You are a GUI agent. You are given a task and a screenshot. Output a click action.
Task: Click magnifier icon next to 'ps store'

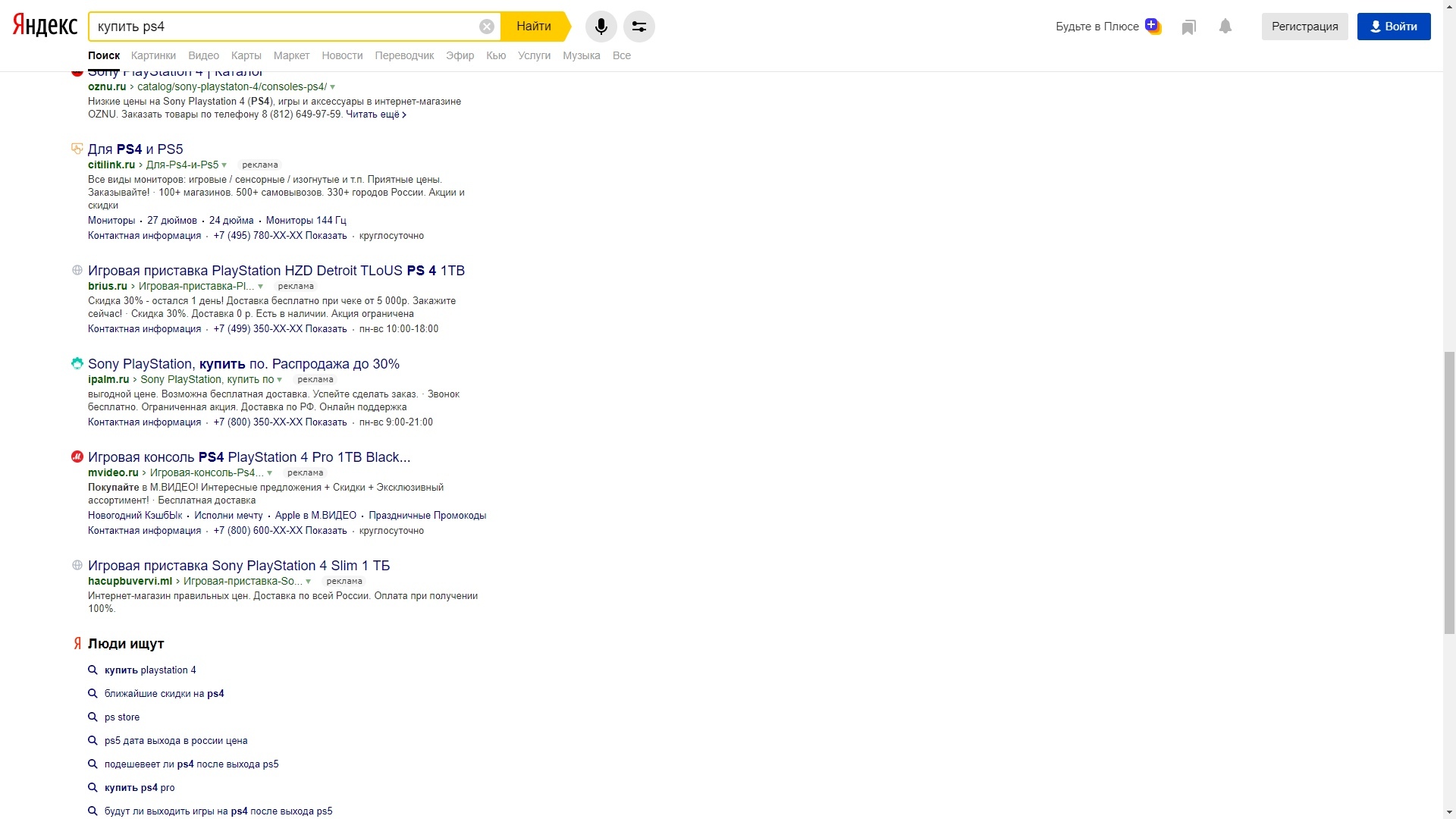(93, 717)
